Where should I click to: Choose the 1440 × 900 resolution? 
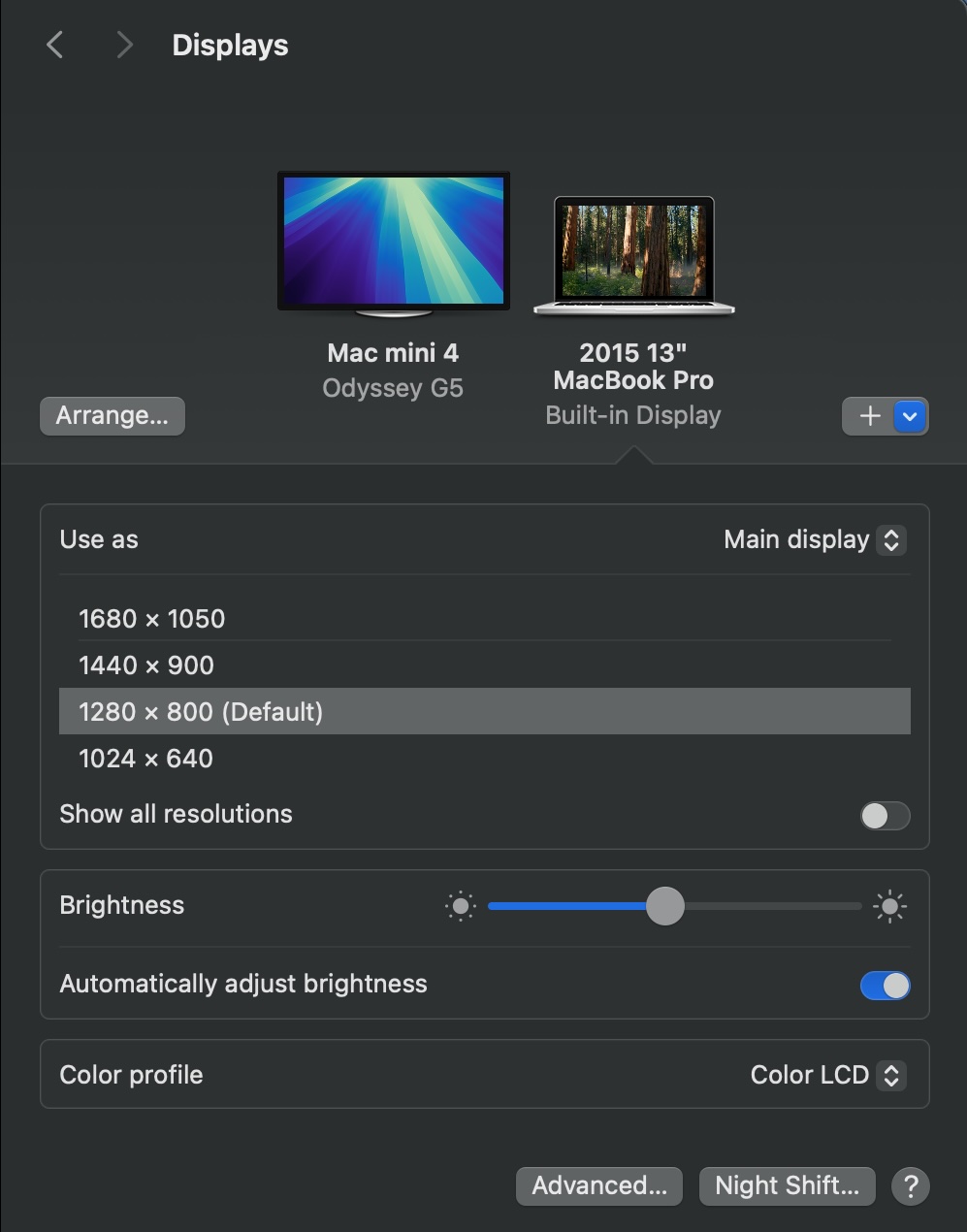coord(485,665)
